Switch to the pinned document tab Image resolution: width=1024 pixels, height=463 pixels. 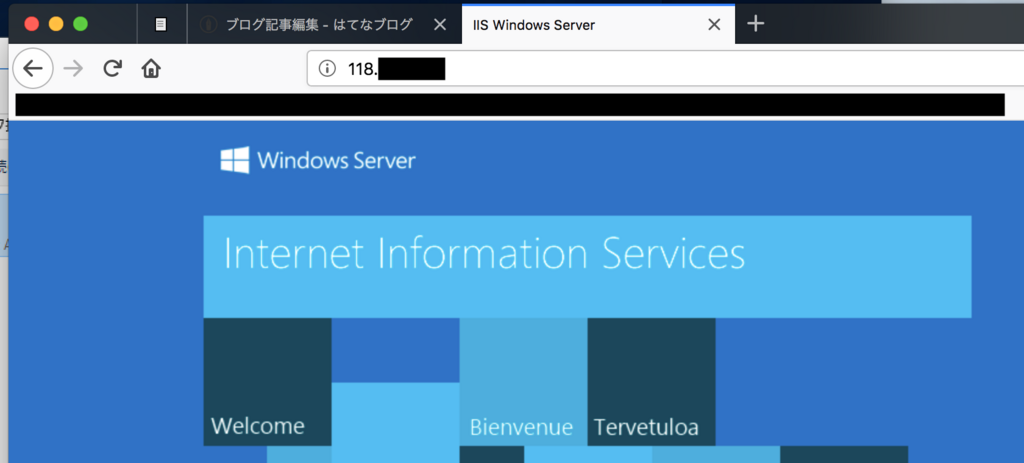click(161, 25)
